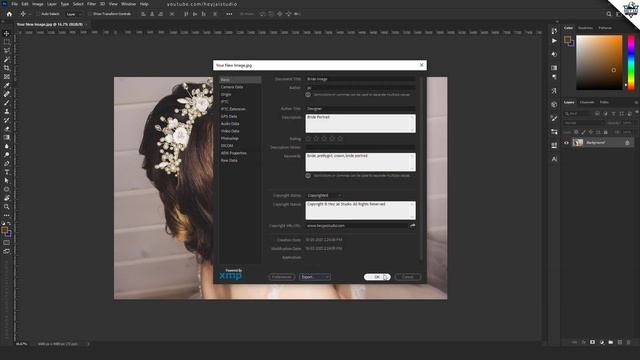Hide the Background layer eye icon
Screen dimensions: 640x360
[566, 143]
